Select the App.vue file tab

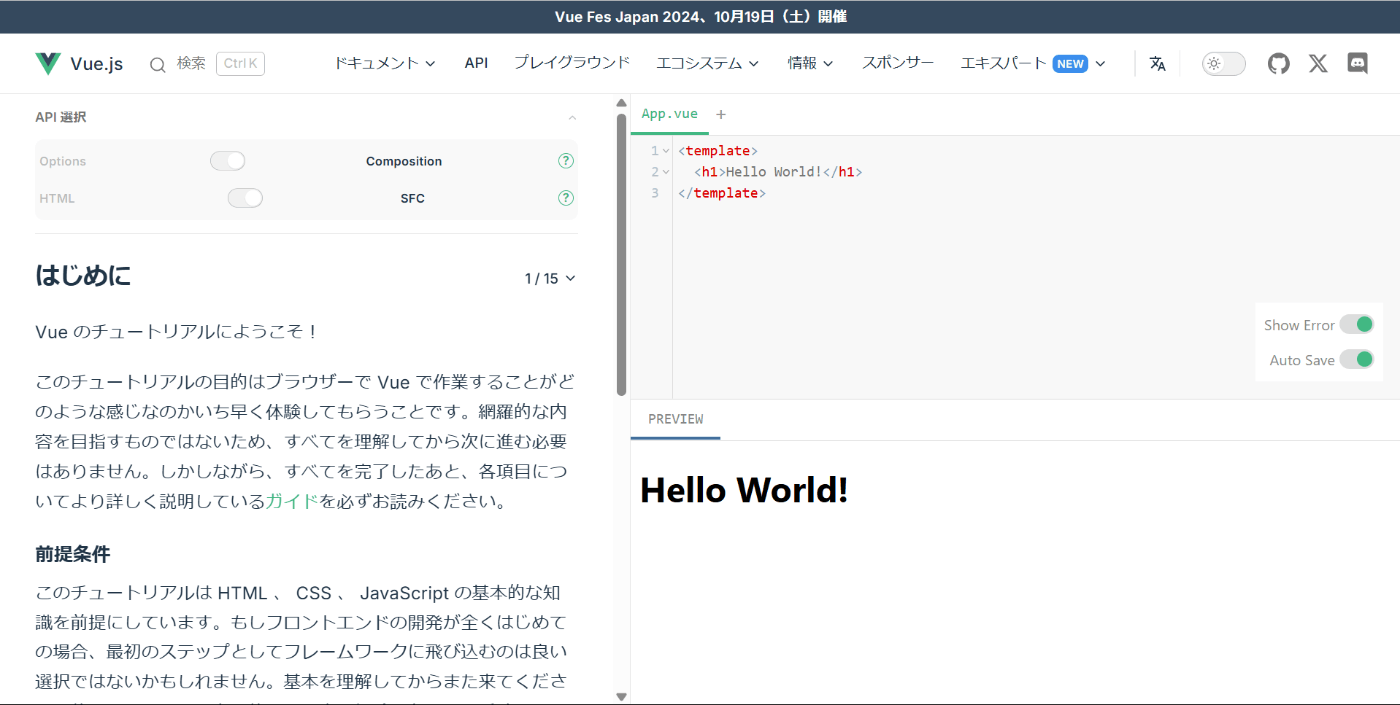click(670, 114)
